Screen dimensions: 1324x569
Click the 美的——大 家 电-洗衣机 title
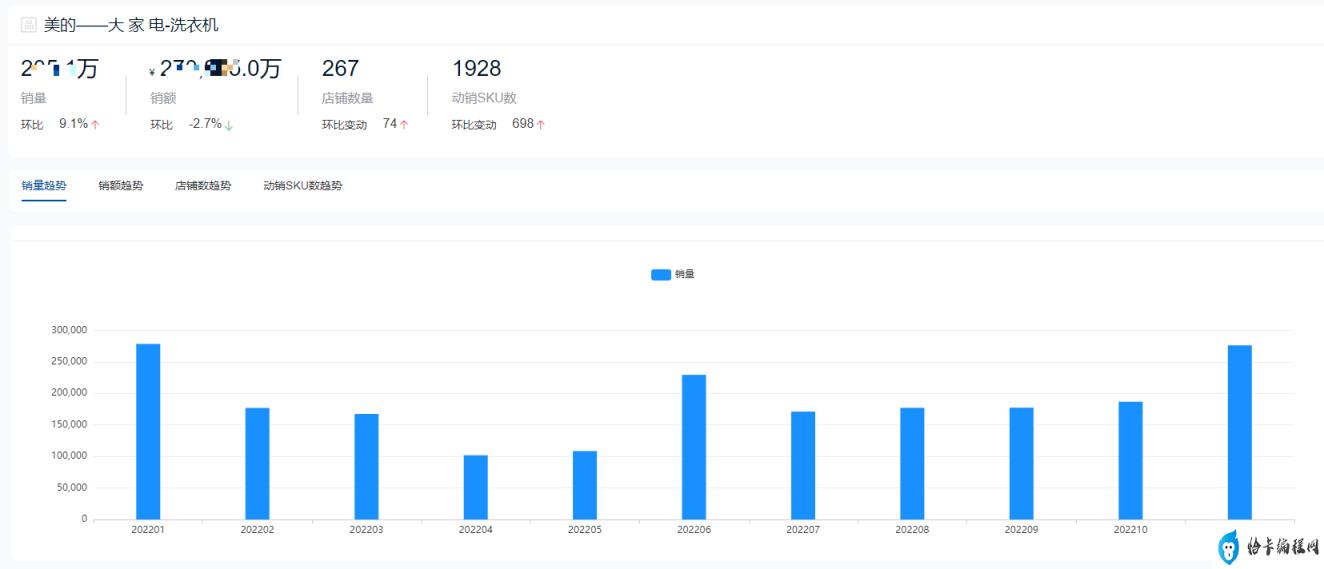pos(131,25)
